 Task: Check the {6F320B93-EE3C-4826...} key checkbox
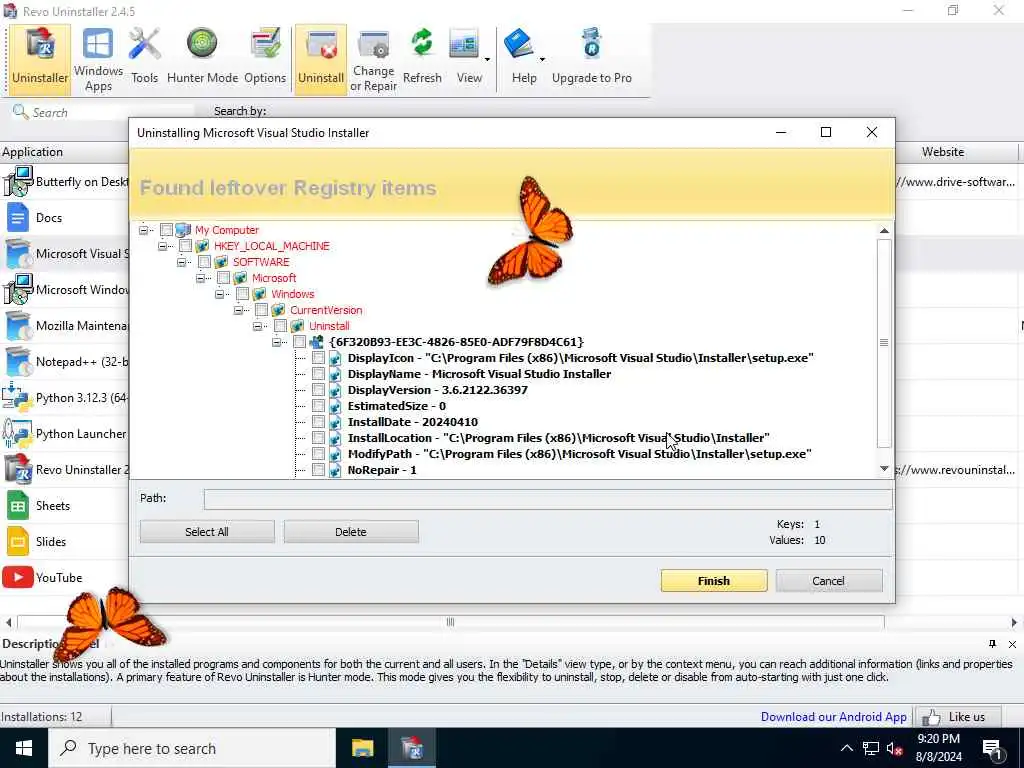pos(299,342)
